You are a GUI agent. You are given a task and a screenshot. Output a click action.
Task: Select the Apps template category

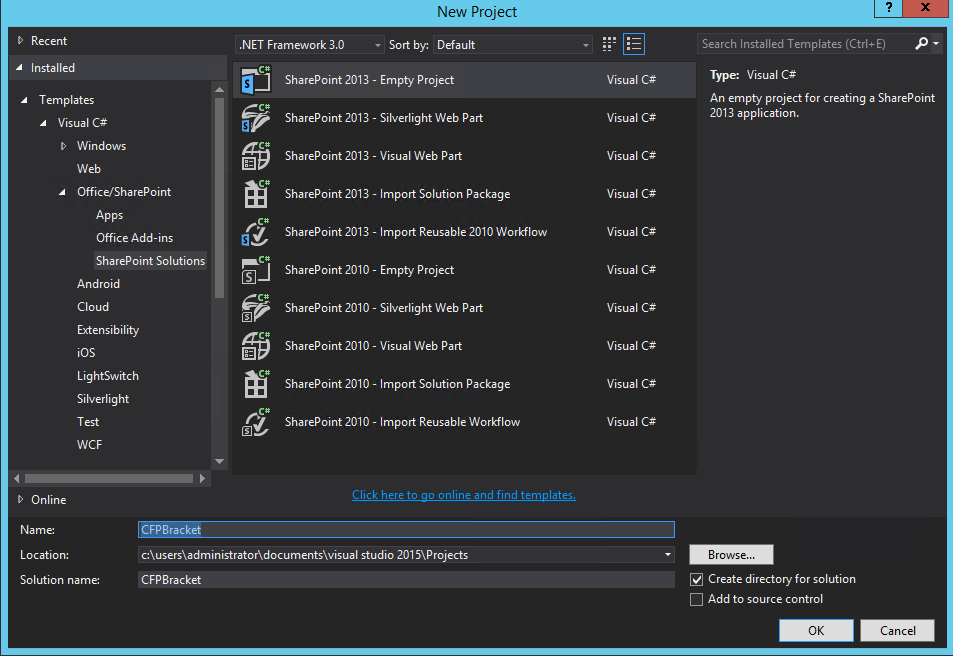pos(109,215)
